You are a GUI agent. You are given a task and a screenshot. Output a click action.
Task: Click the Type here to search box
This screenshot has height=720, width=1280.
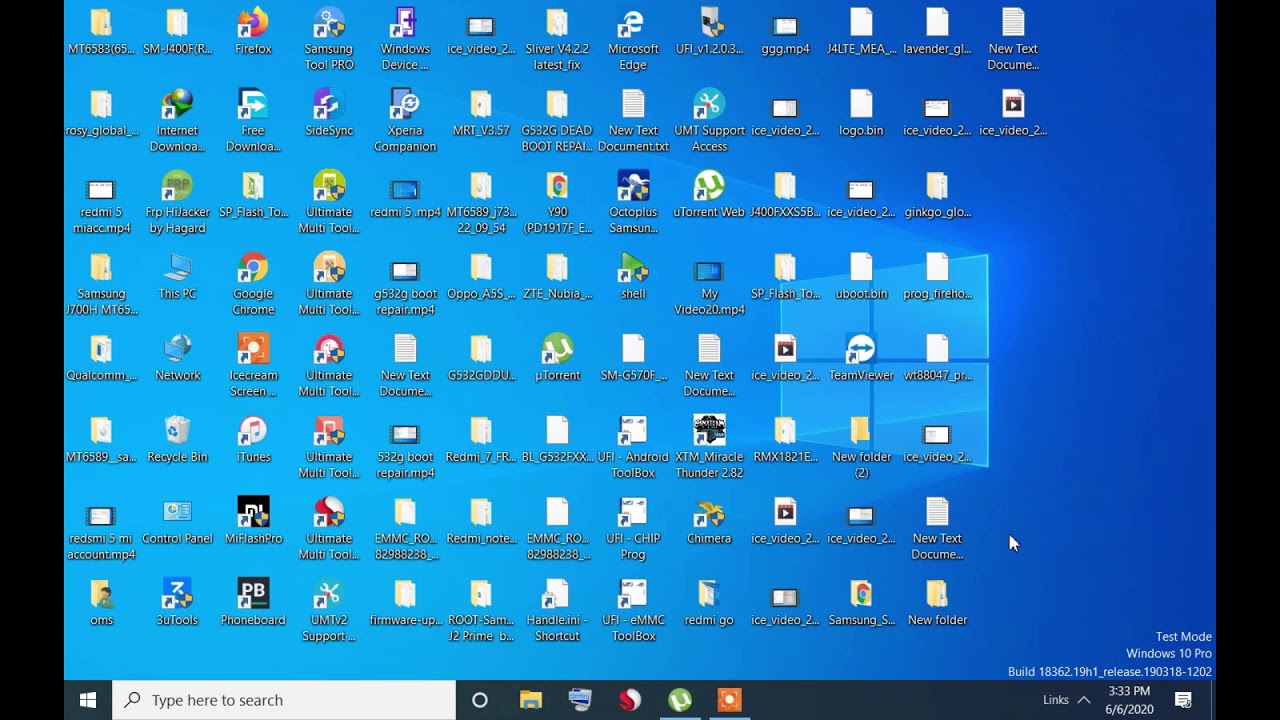(x=284, y=700)
